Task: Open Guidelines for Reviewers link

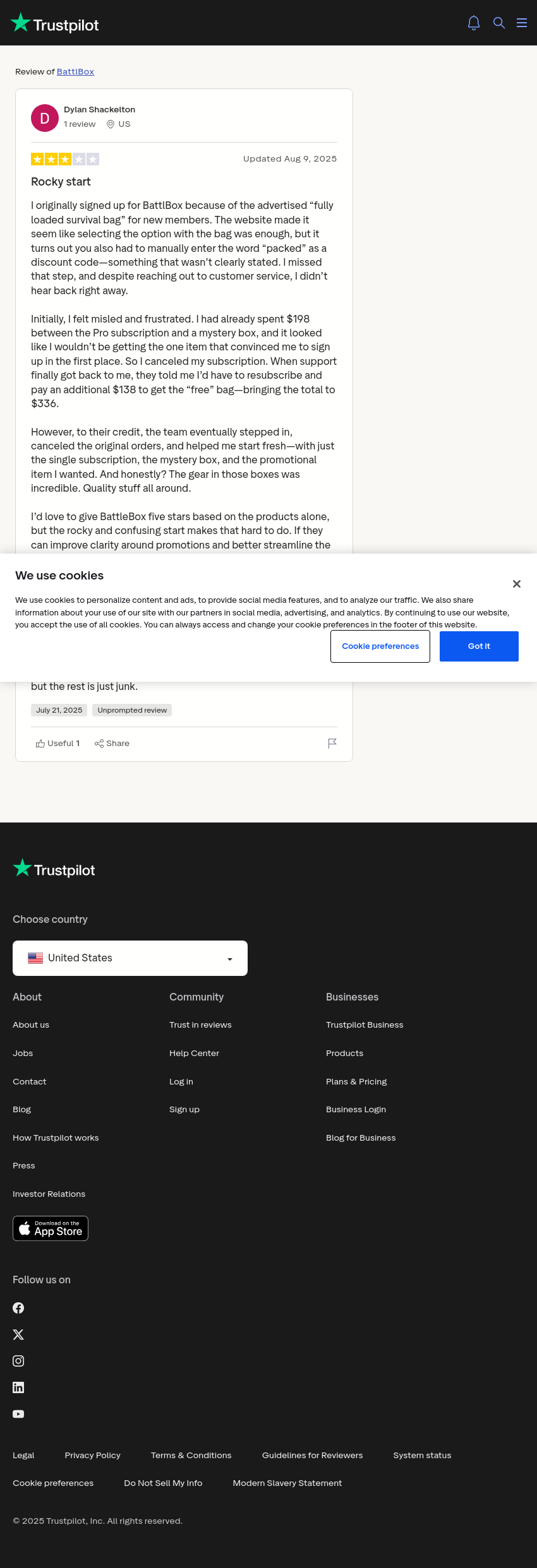Action: tap(312, 1456)
